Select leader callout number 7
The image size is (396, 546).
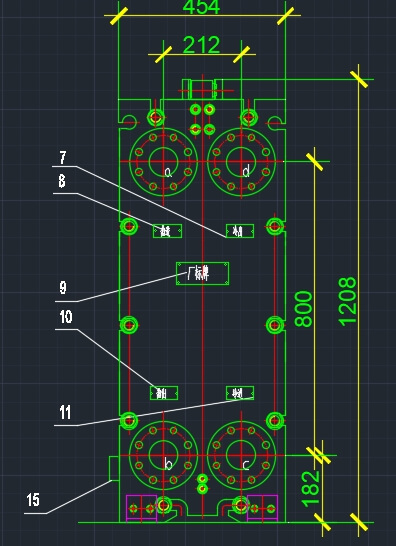click(x=63, y=158)
